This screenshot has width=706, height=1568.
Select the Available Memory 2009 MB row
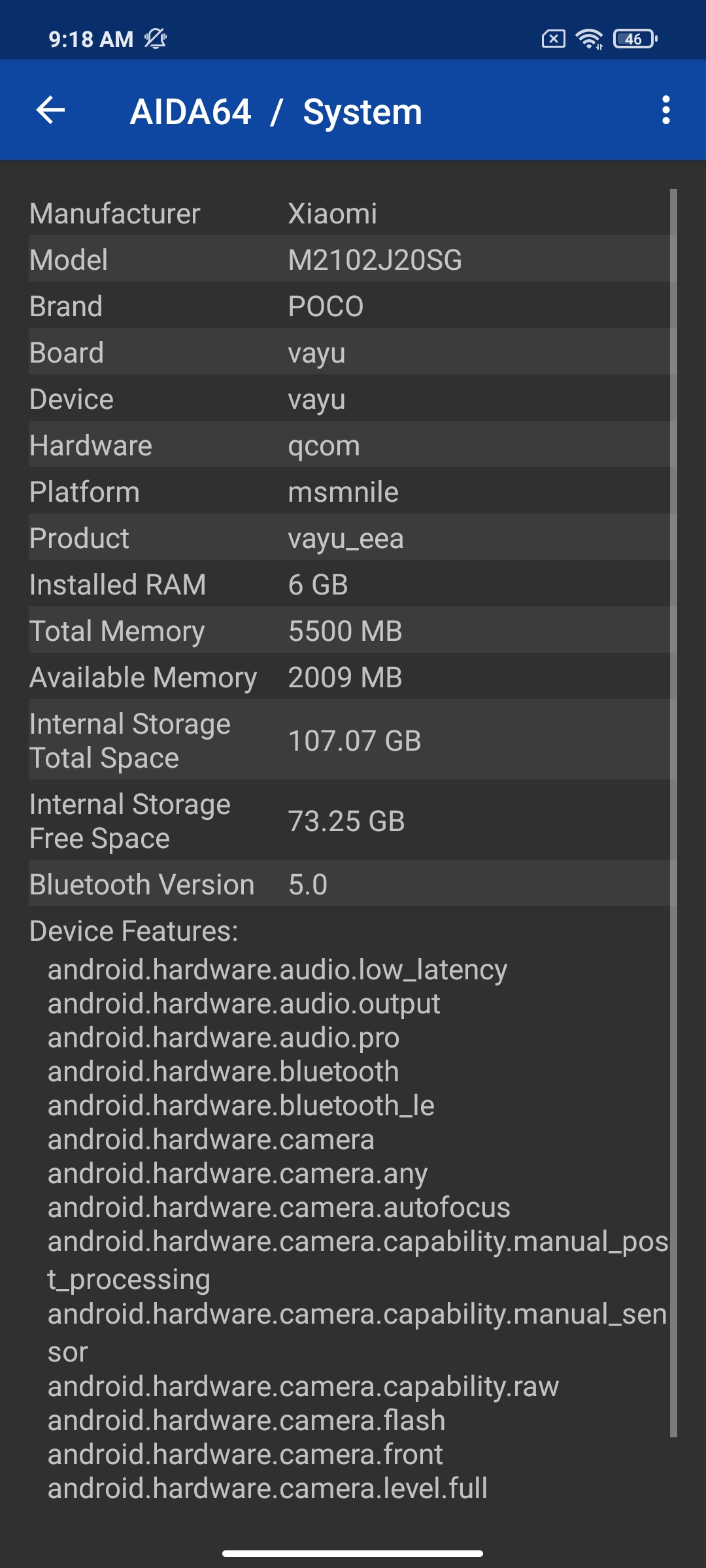coord(349,677)
